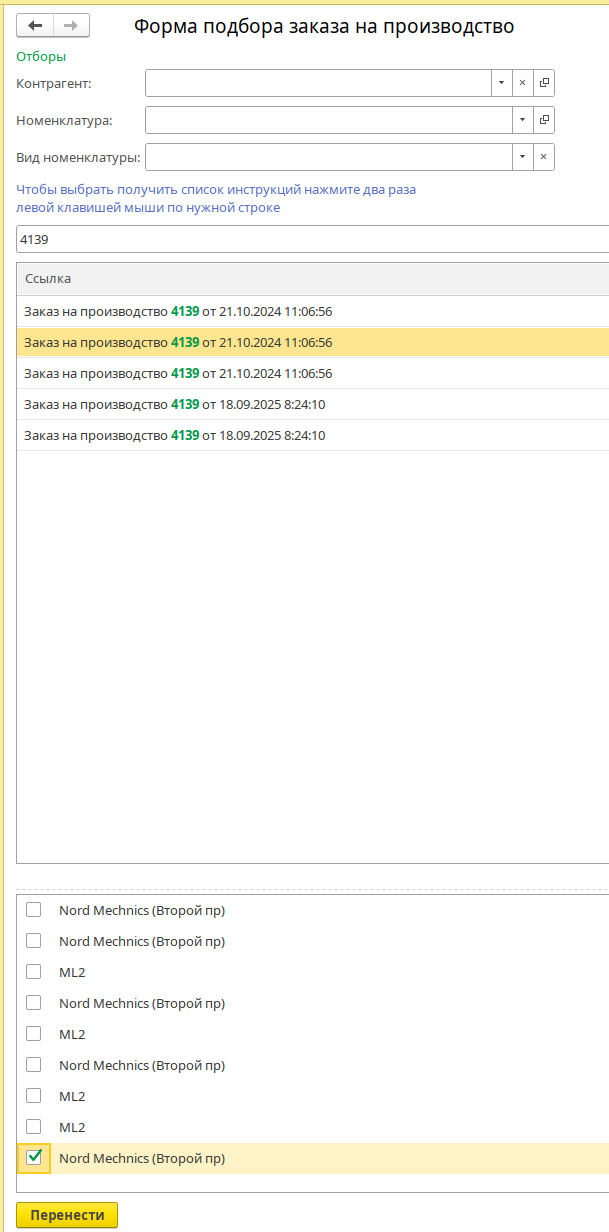Image resolution: width=609 pixels, height=1232 pixels.
Task: Tick the first ML2 checkbox
Action: [x=34, y=972]
